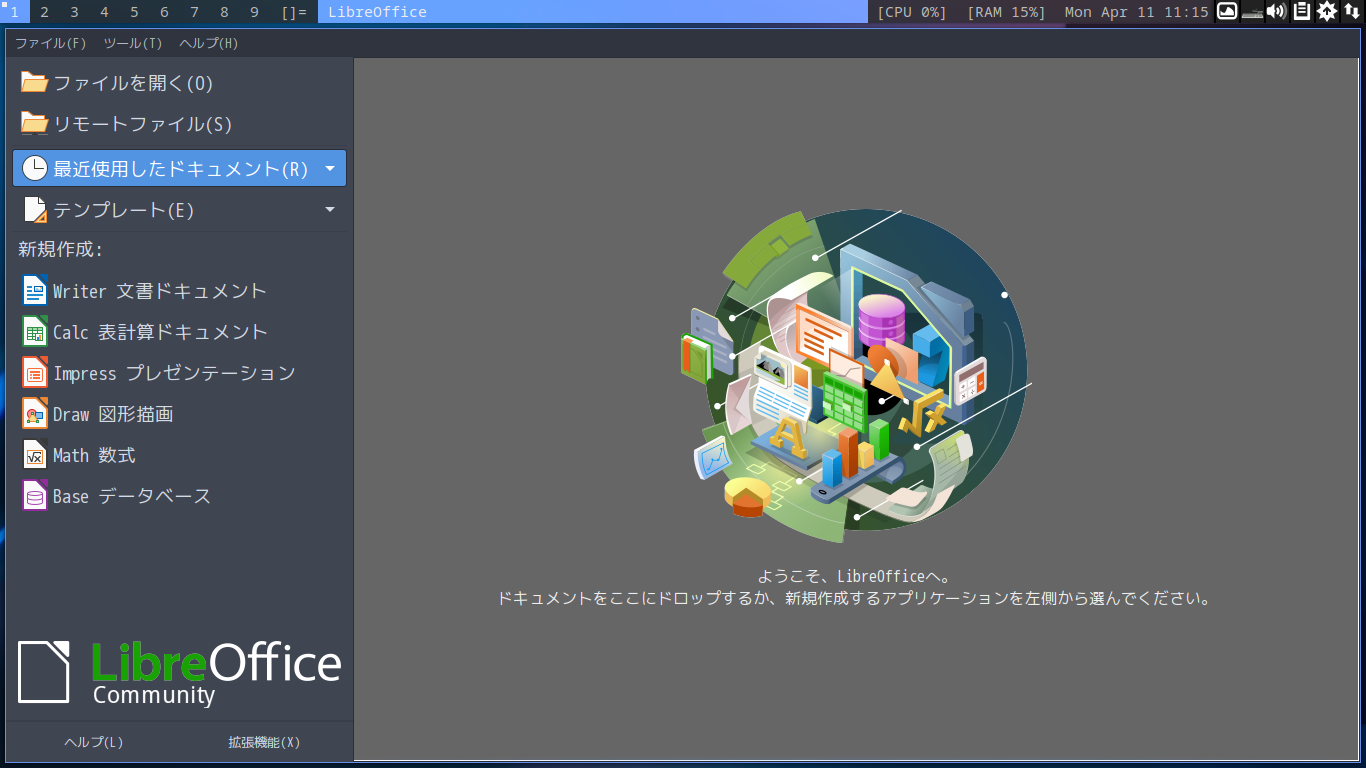Switch to workspace 7
The width and height of the screenshot is (1366, 768).
(194, 12)
